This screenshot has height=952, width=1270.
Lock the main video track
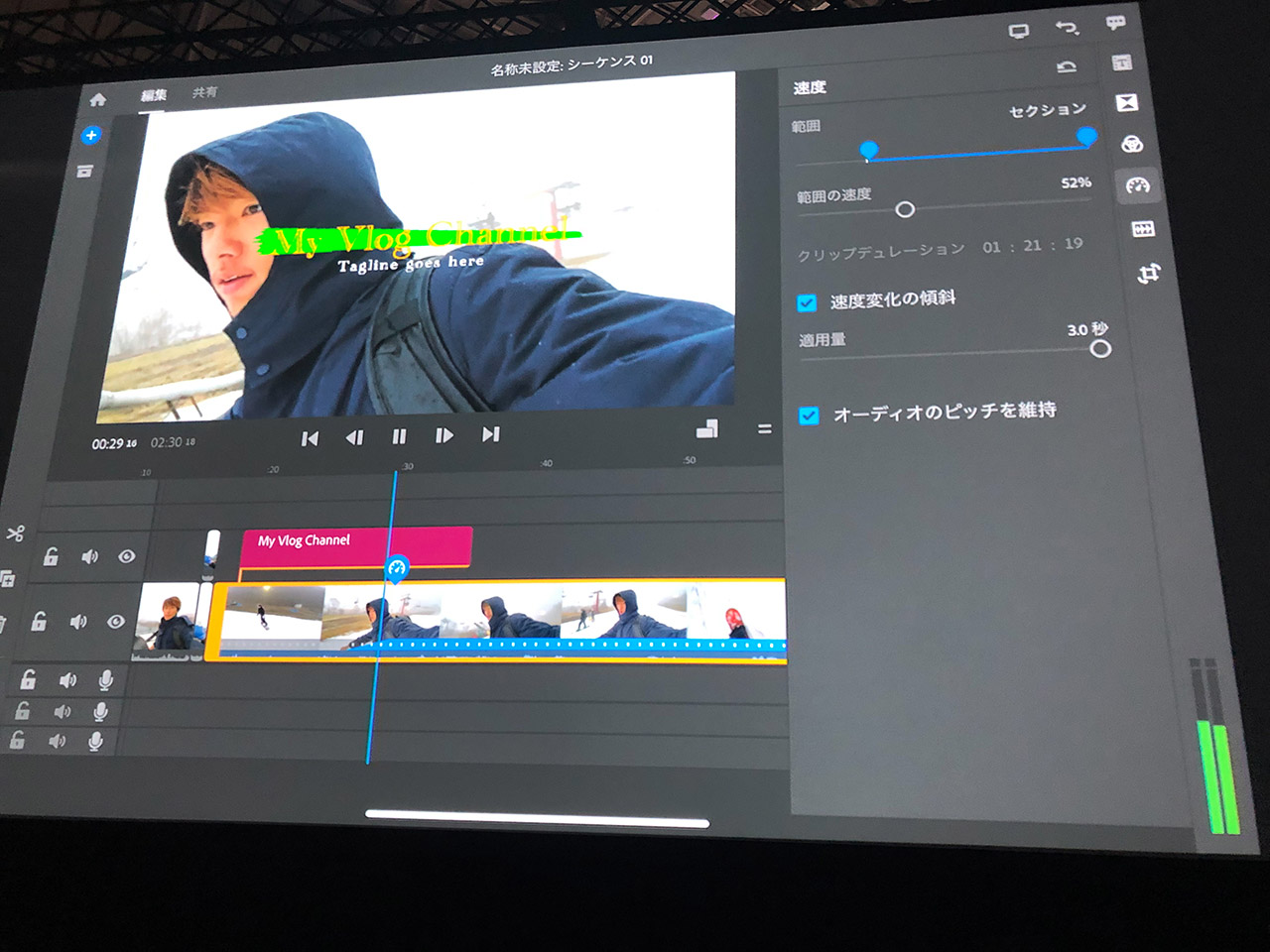(39, 622)
